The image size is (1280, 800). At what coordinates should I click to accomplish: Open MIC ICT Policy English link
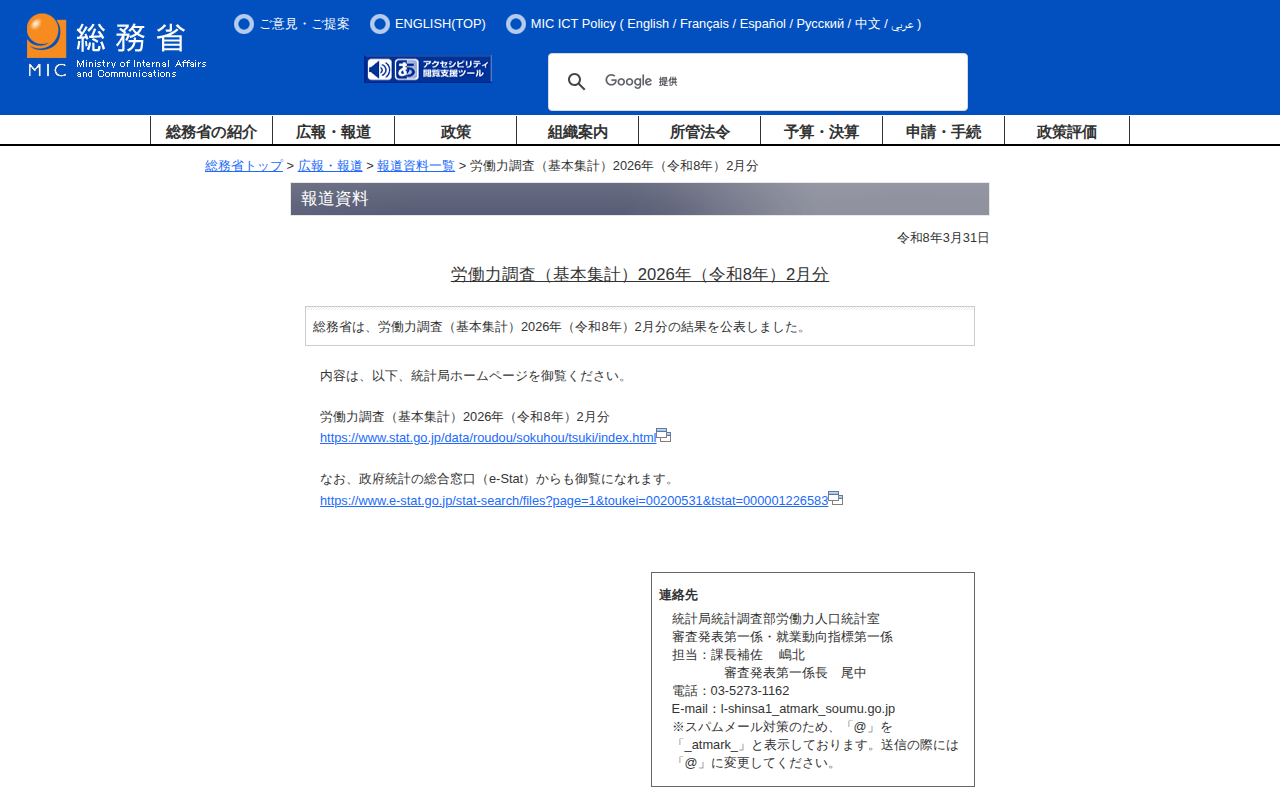coord(648,24)
